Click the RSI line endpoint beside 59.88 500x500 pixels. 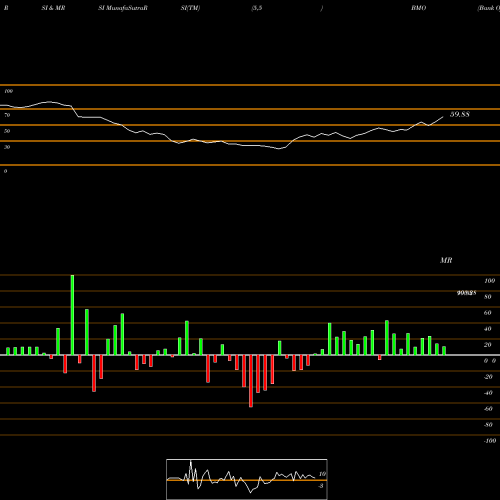click(443, 117)
